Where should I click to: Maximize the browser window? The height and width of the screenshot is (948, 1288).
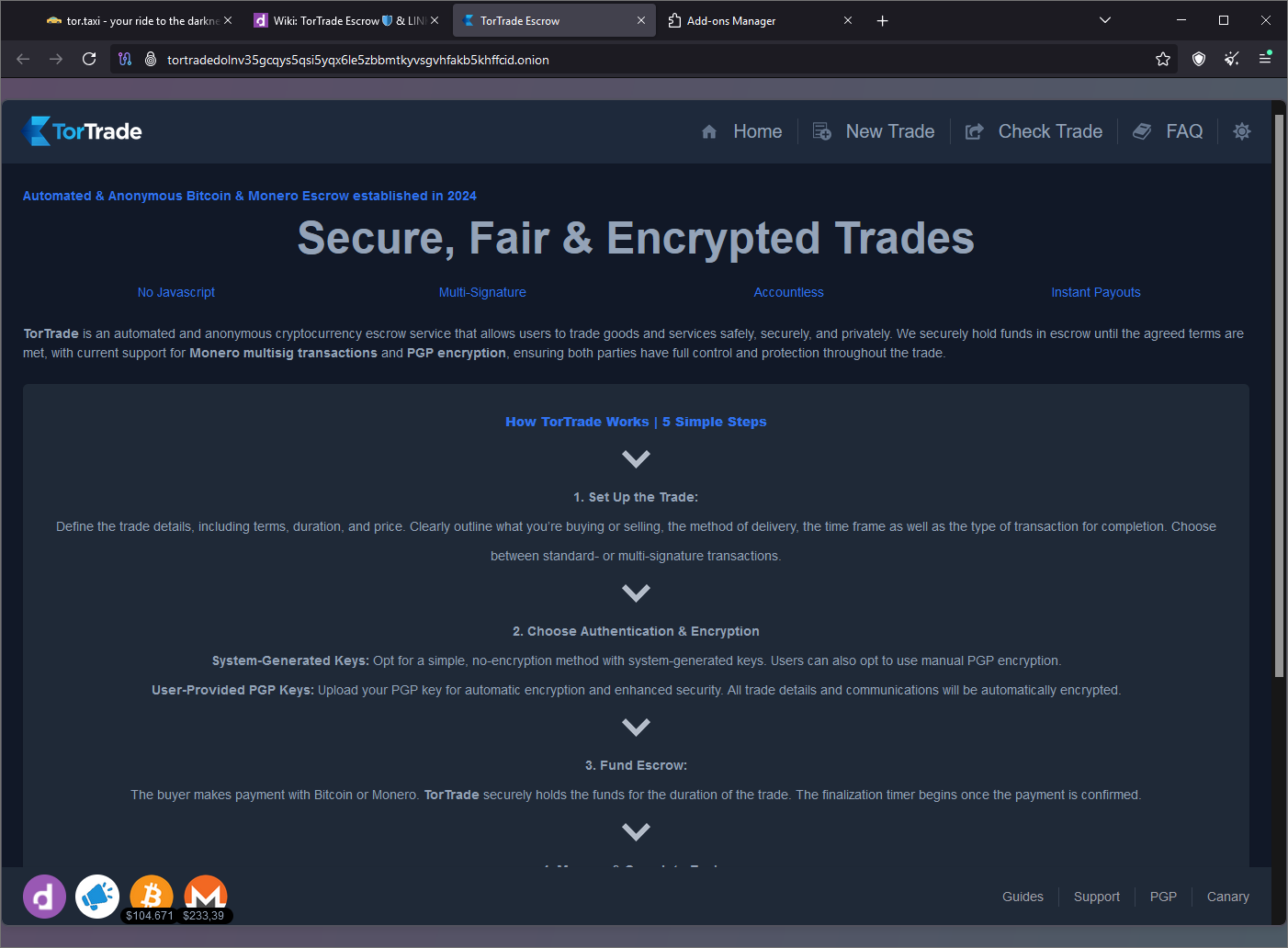1224,20
